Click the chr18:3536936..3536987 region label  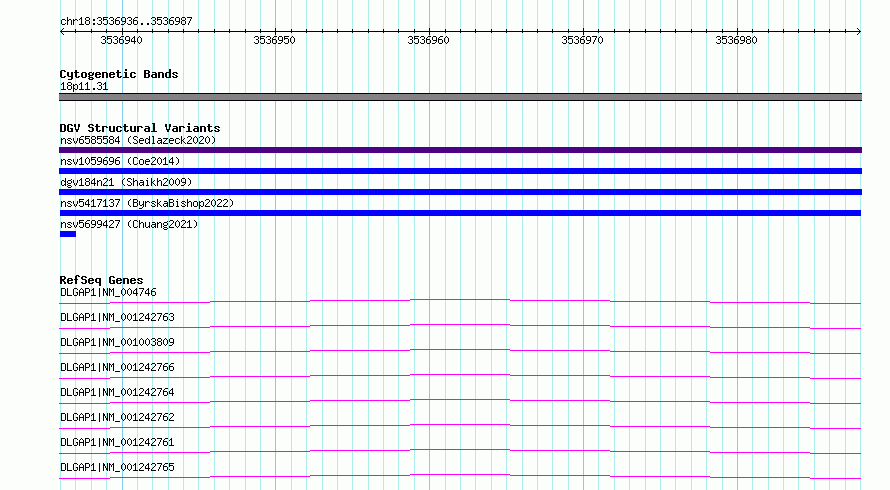[x=126, y=21]
